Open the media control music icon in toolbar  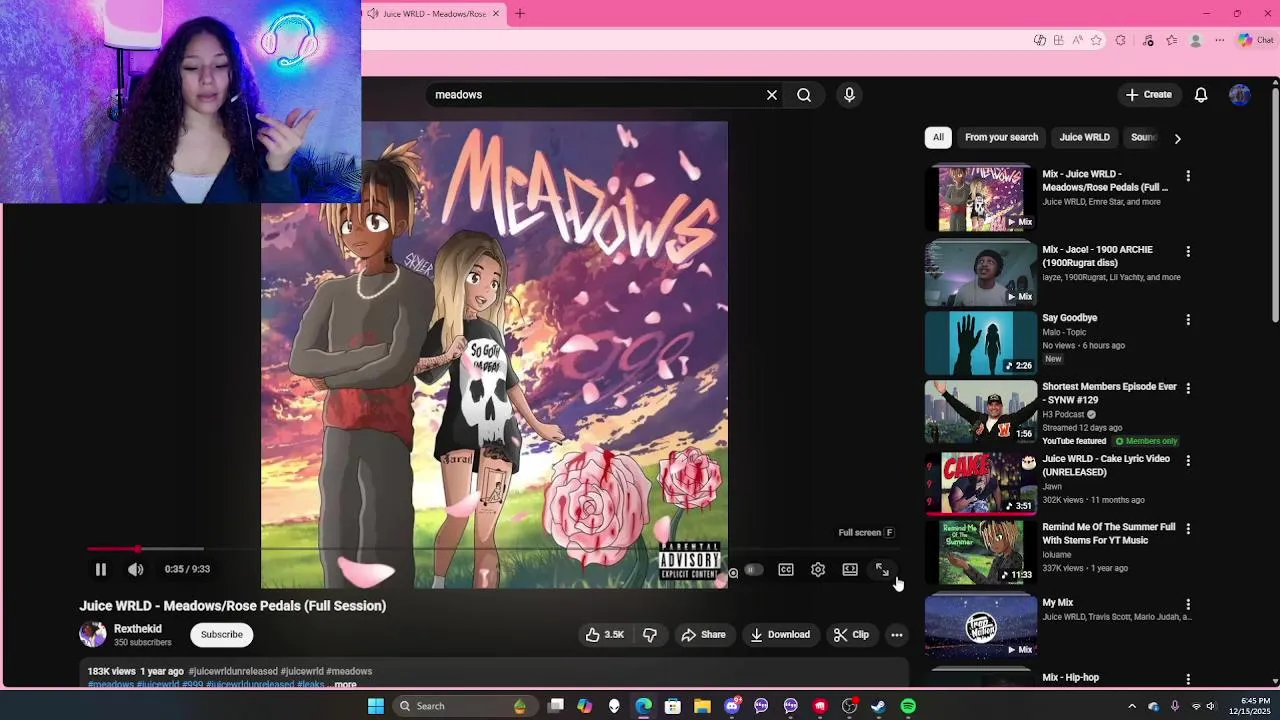(1148, 40)
